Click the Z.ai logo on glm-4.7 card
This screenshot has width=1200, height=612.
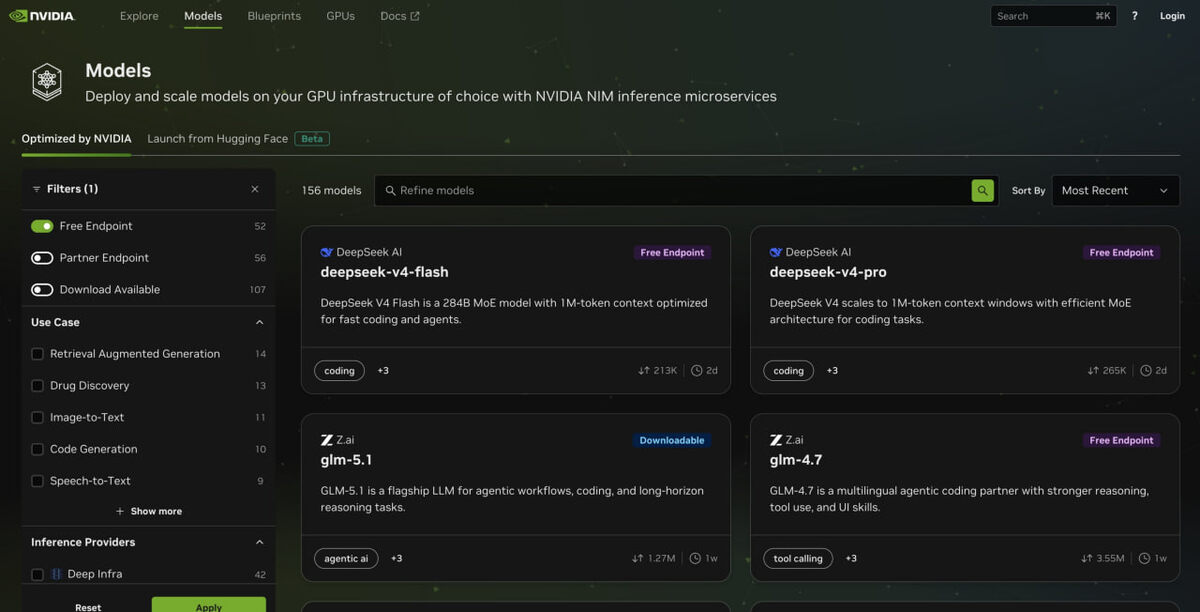[776, 440]
